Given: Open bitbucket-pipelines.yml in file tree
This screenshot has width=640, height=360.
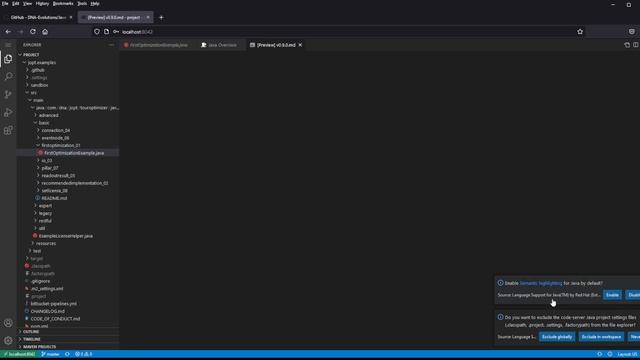Looking at the screenshot, I should pos(68,304).
